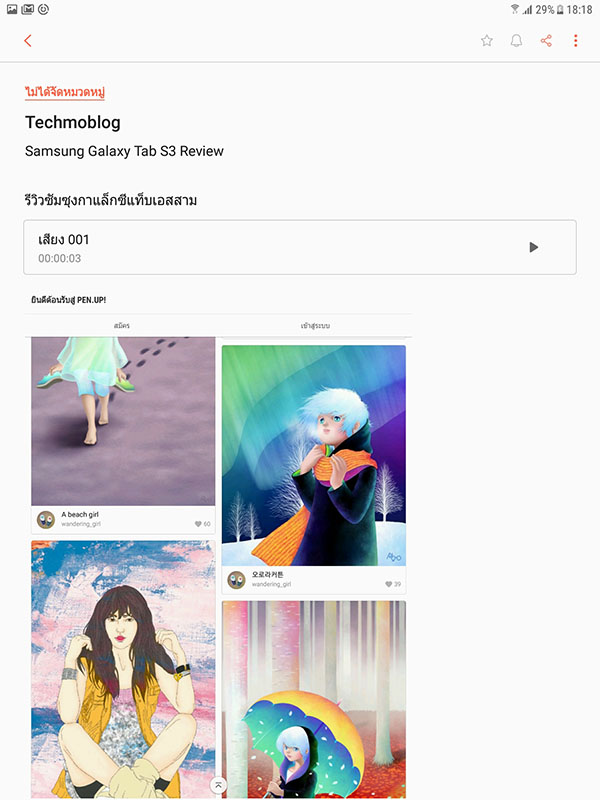Viewport: 600px width, 800px height.
Task: Open the uncategorized category link
Action: point(65,92)
